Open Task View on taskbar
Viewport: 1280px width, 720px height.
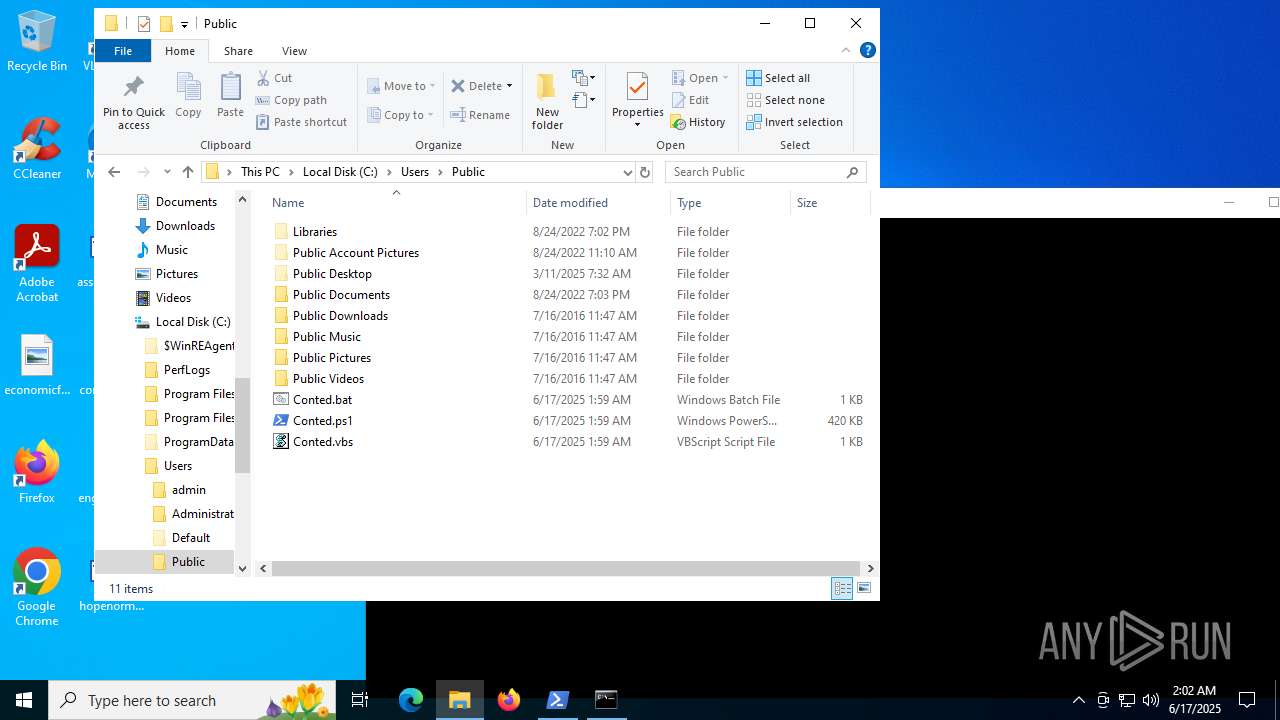click(361, 700)
